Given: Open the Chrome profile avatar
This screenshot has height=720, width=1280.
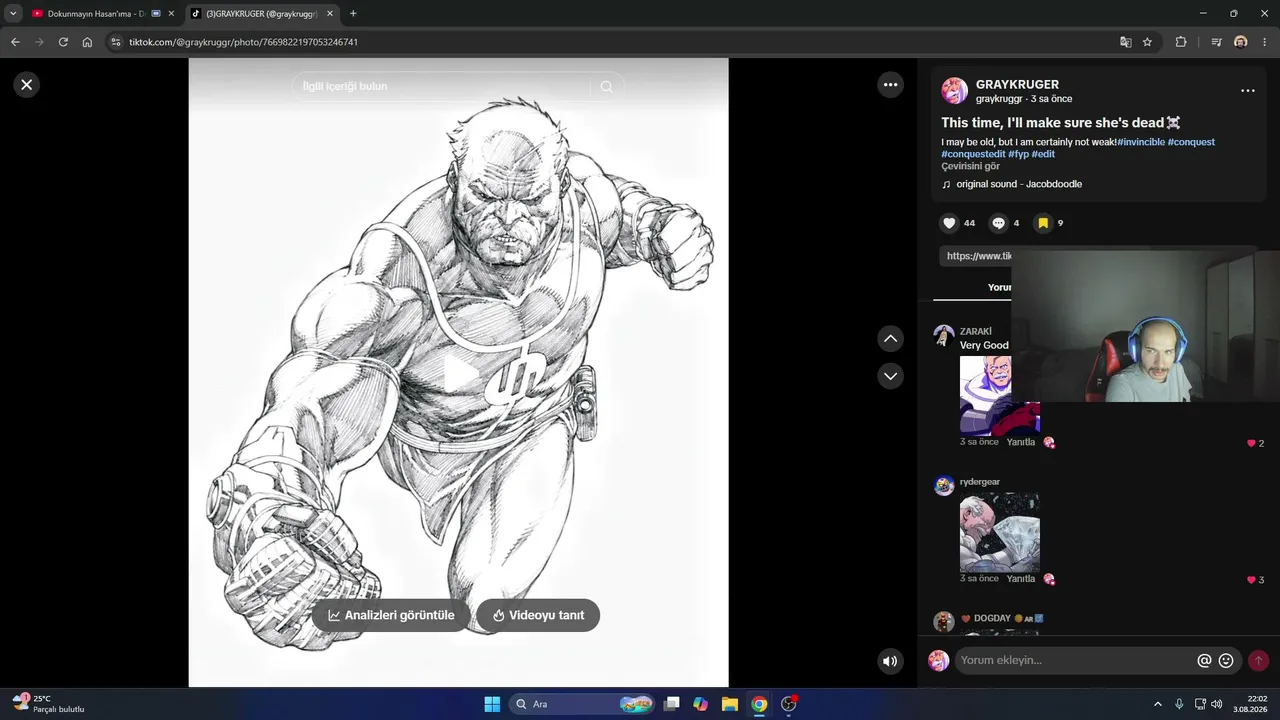Looking at the screenshot, I should click(x=1241, y=42).
